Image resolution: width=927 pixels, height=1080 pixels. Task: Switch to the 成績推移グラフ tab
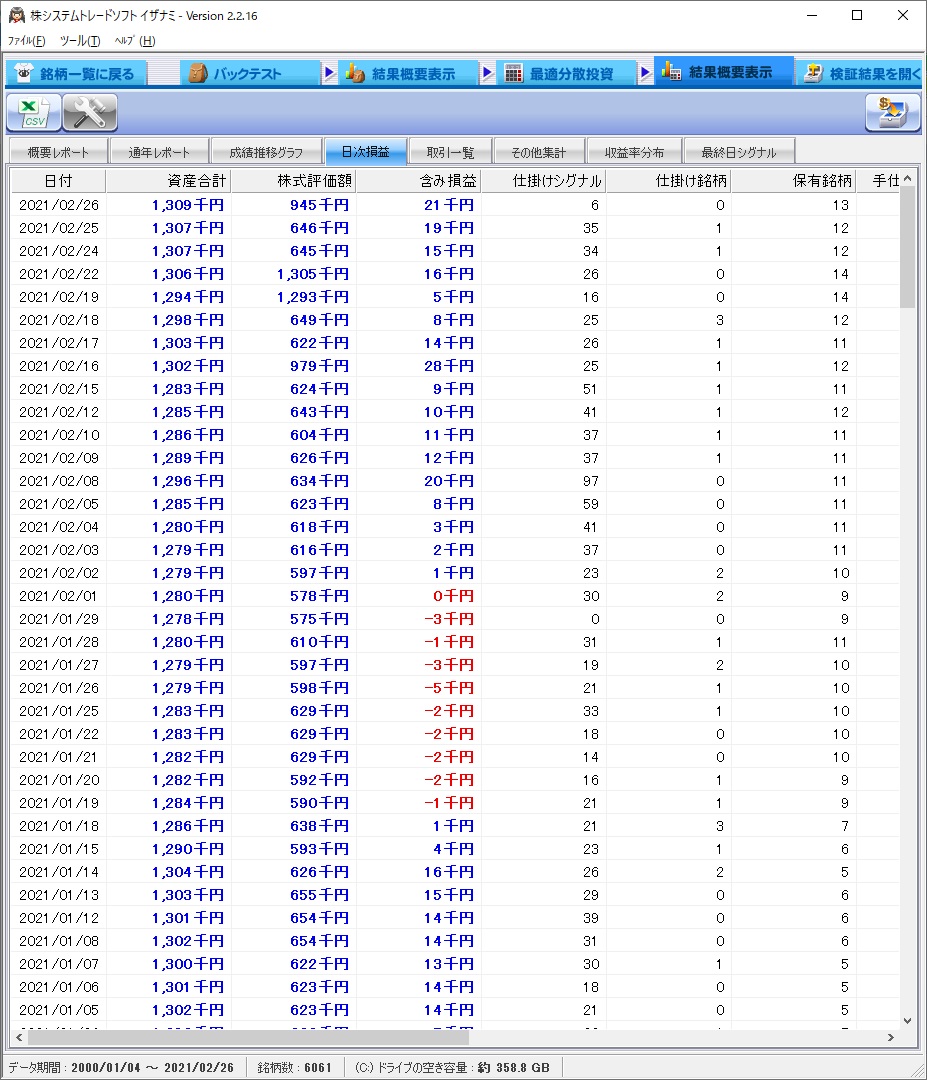point(266,152)
